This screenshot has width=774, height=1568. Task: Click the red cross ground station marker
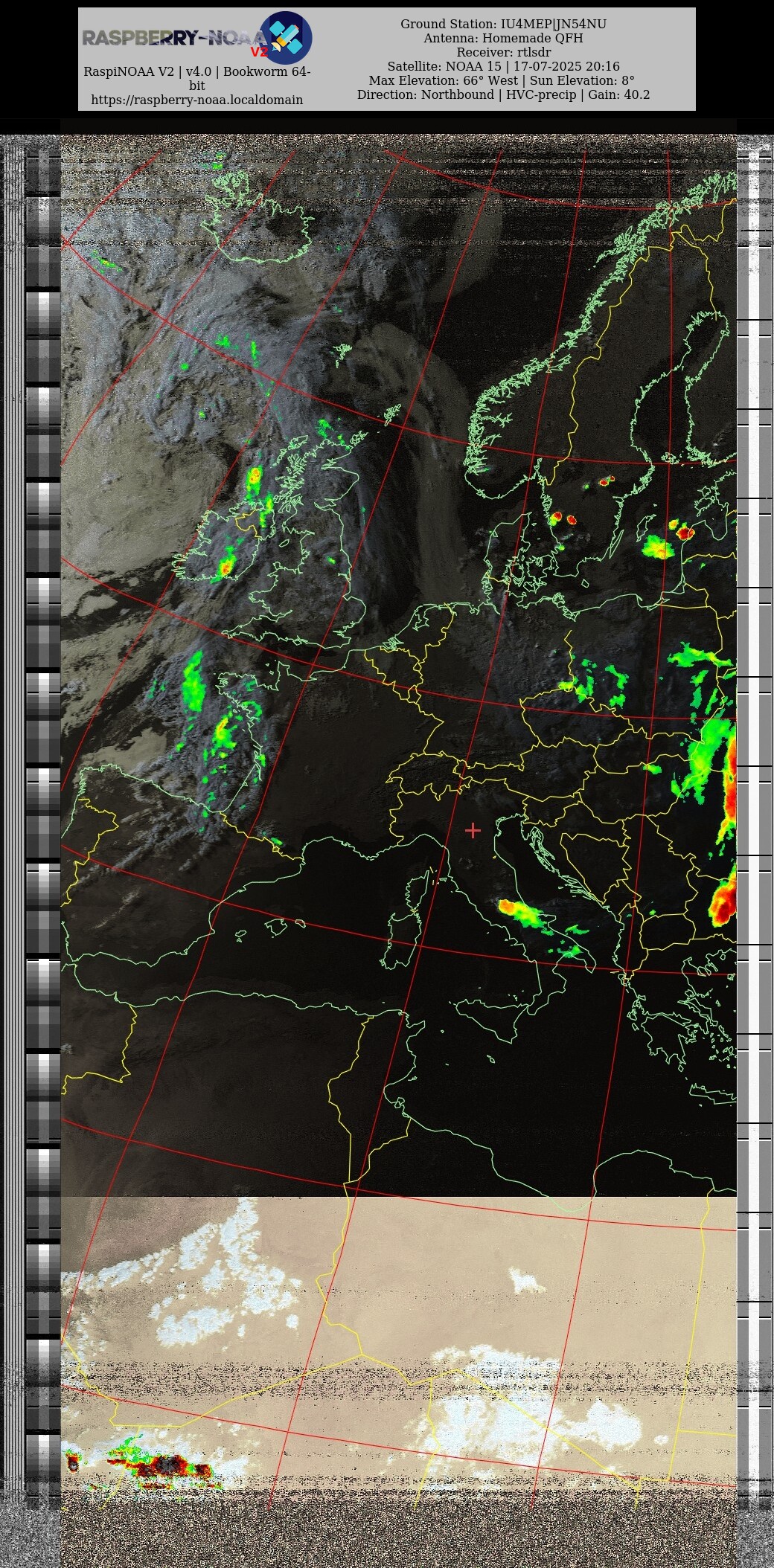[x=473, y=830]
